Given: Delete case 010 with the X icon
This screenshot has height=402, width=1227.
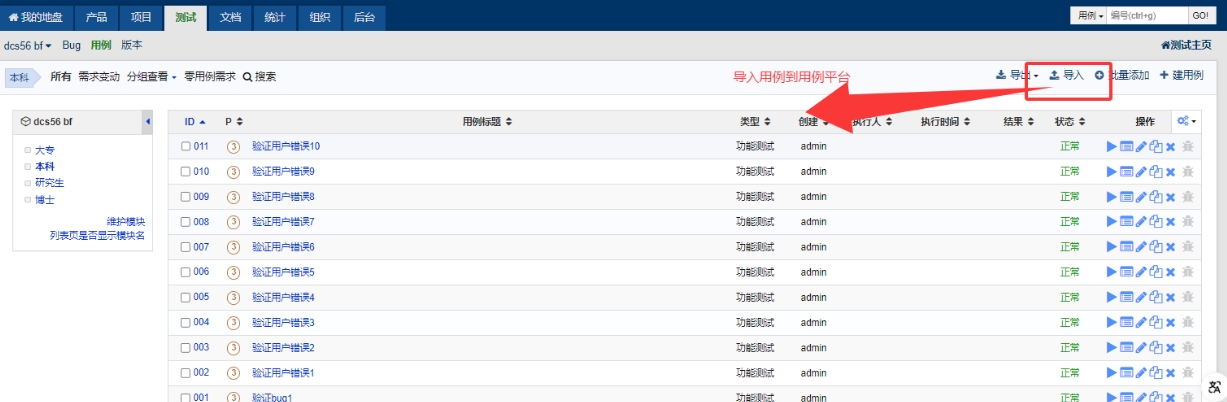Looking at the screenshot, I should click(x=1170, y=171).
